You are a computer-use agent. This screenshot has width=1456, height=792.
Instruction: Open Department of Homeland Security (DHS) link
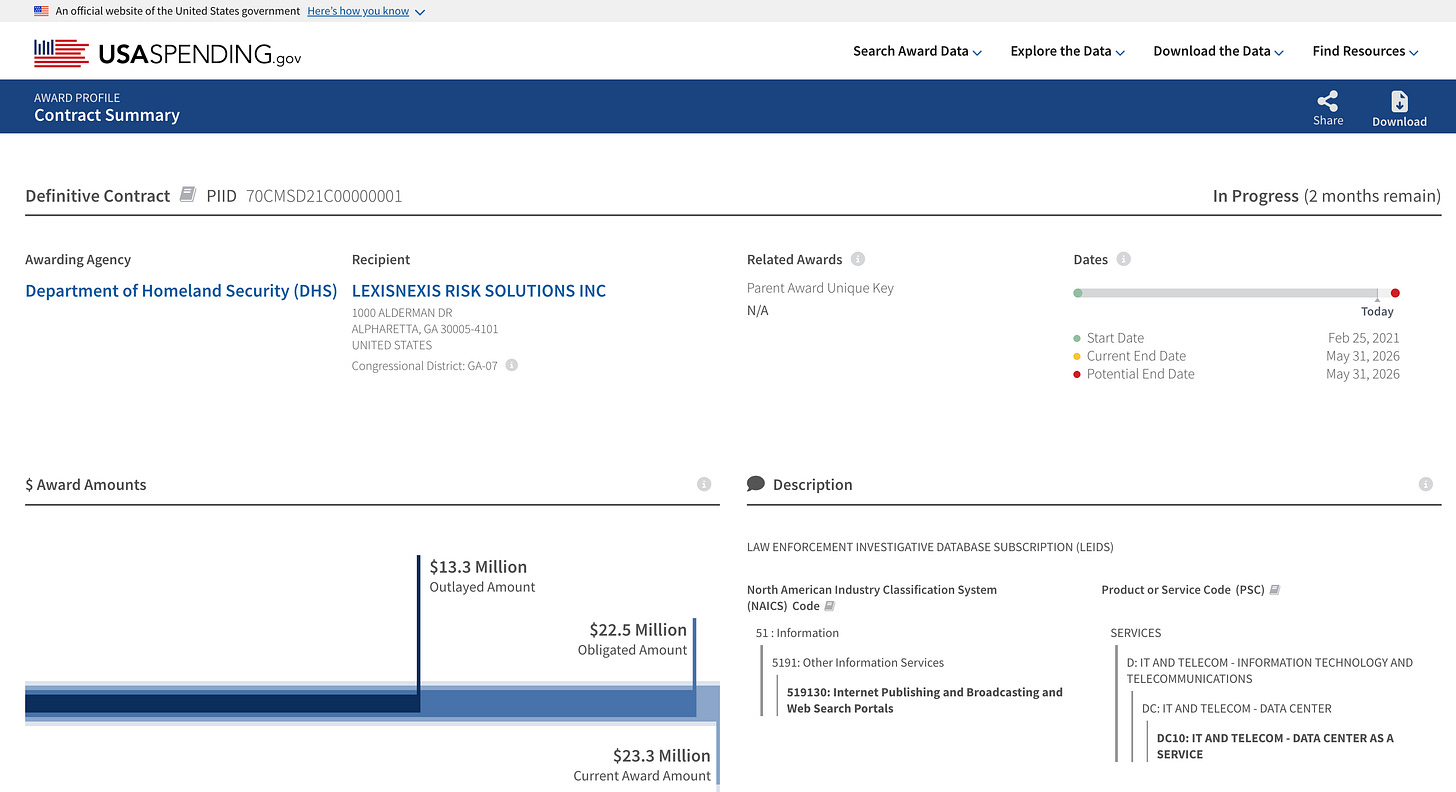click(x=181, y=291)
